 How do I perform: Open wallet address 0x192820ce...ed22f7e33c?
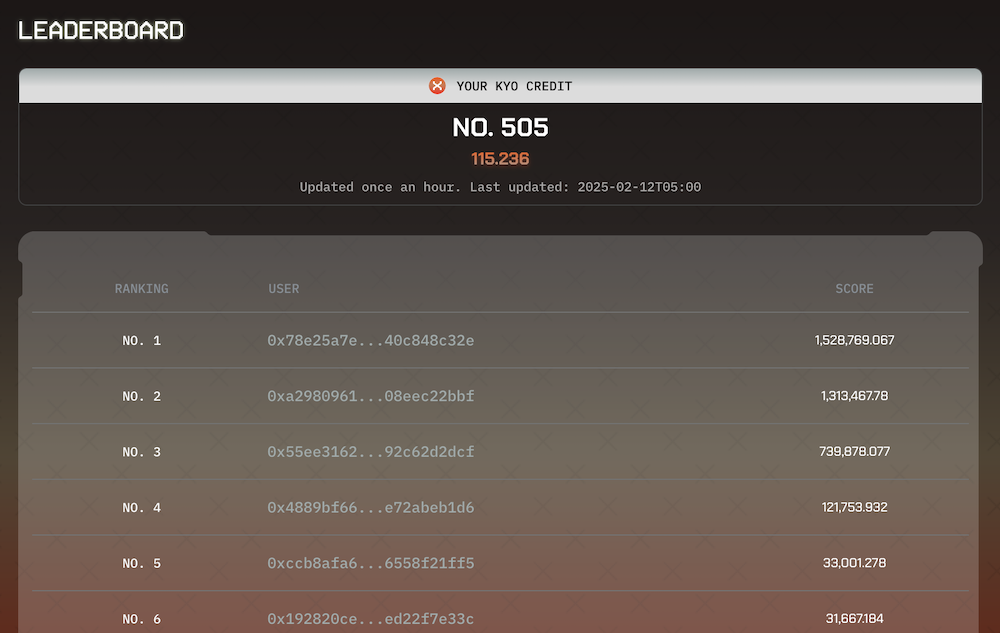coord(372,619)
